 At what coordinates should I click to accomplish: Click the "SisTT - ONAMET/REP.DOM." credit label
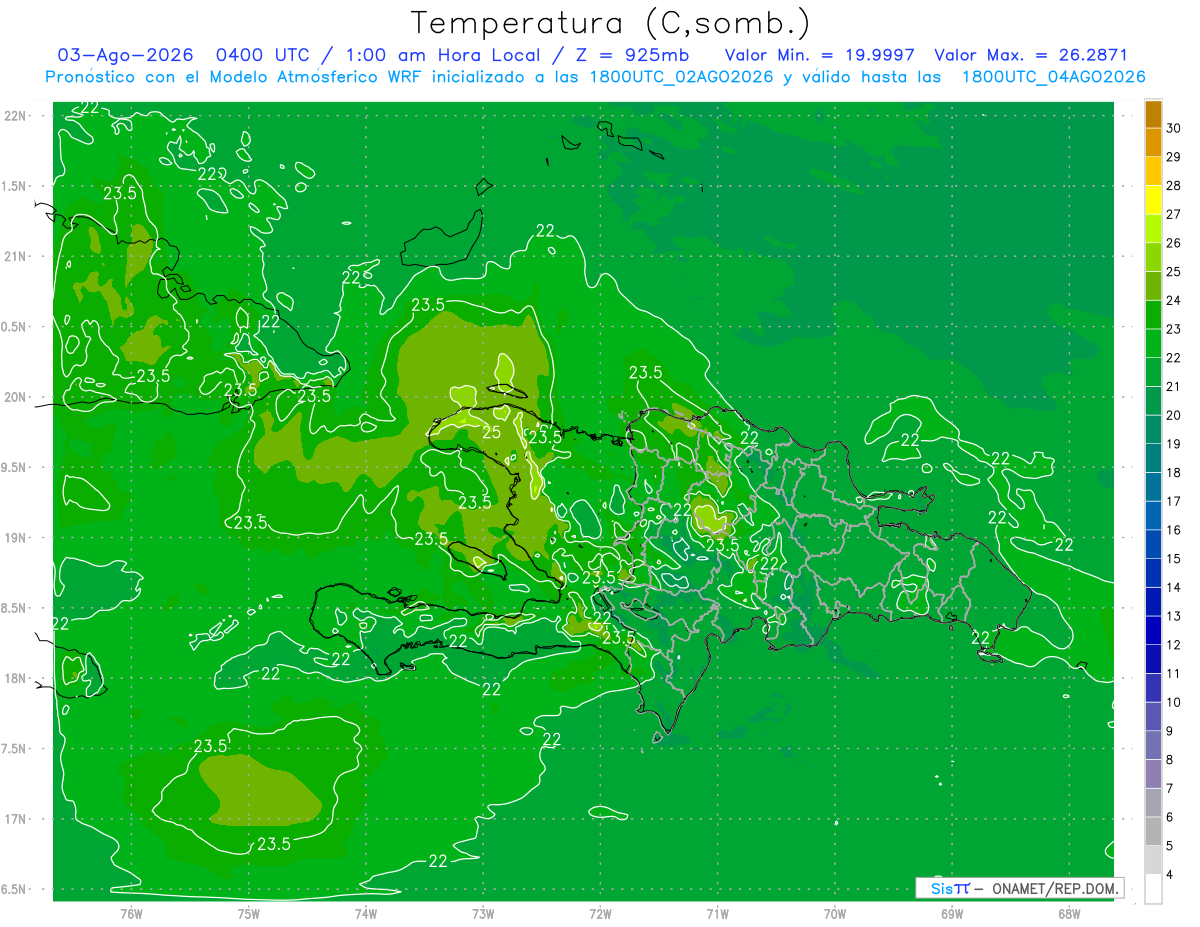1020,888
